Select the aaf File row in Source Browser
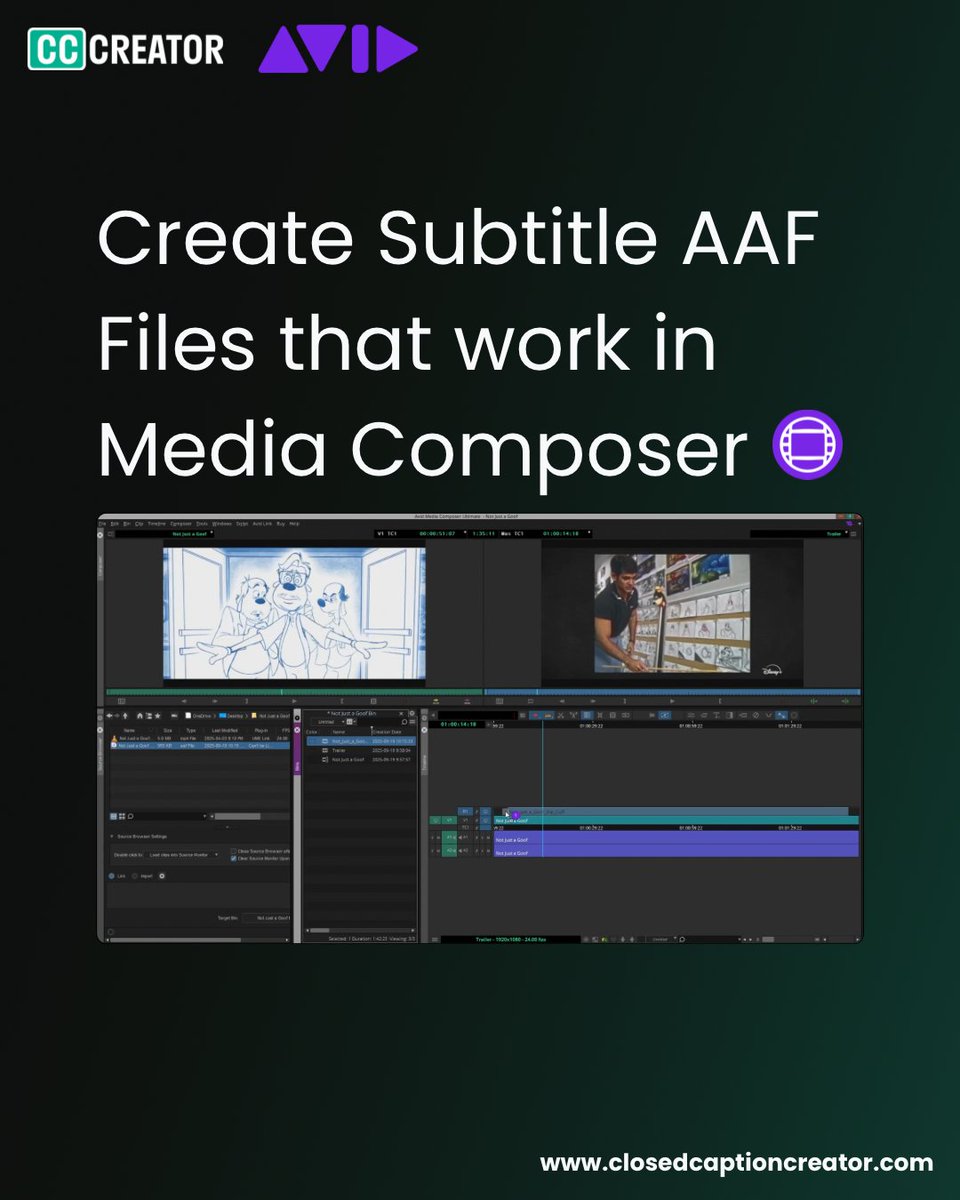The width and height of the screenshot is (960, 1200). pos(200,746)
